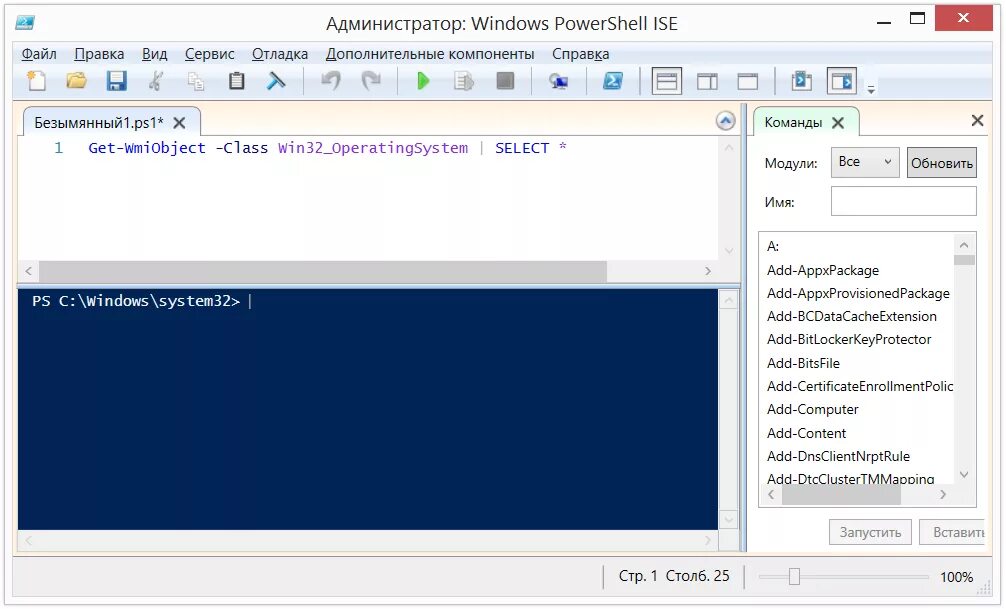Select A: in the command list
This screenshot has height=609, width=1006.
[773, 246]
